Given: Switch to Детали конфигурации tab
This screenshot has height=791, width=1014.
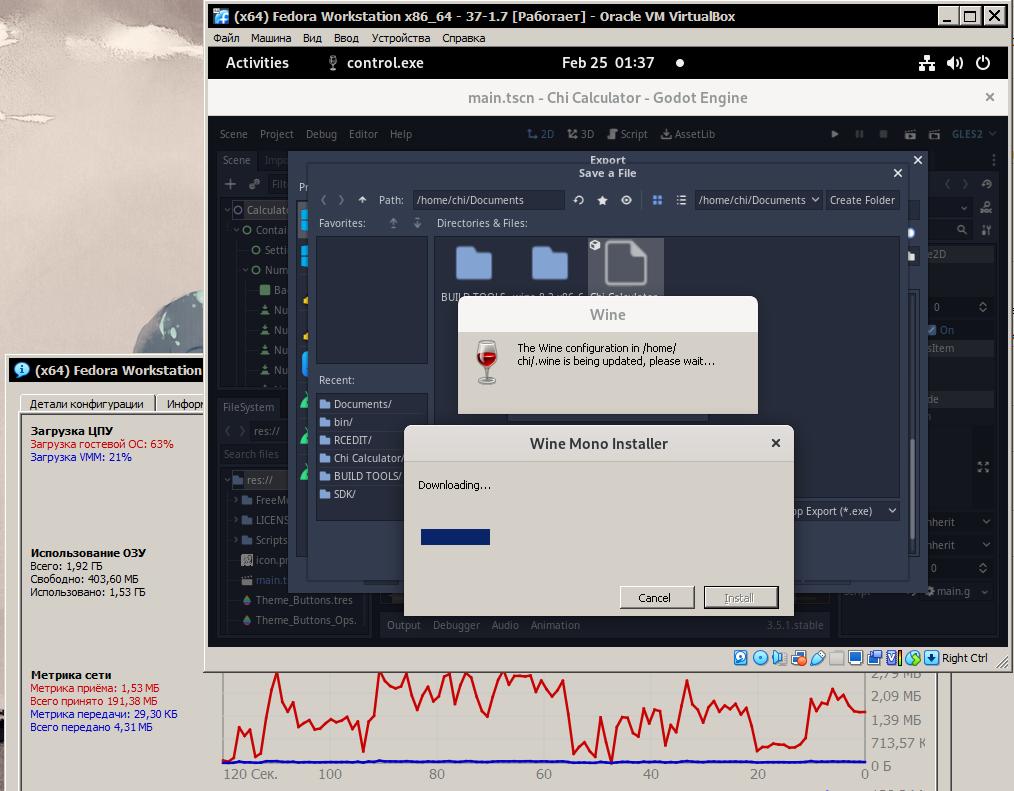Looking at the screenshot, I should click(87, 404).
